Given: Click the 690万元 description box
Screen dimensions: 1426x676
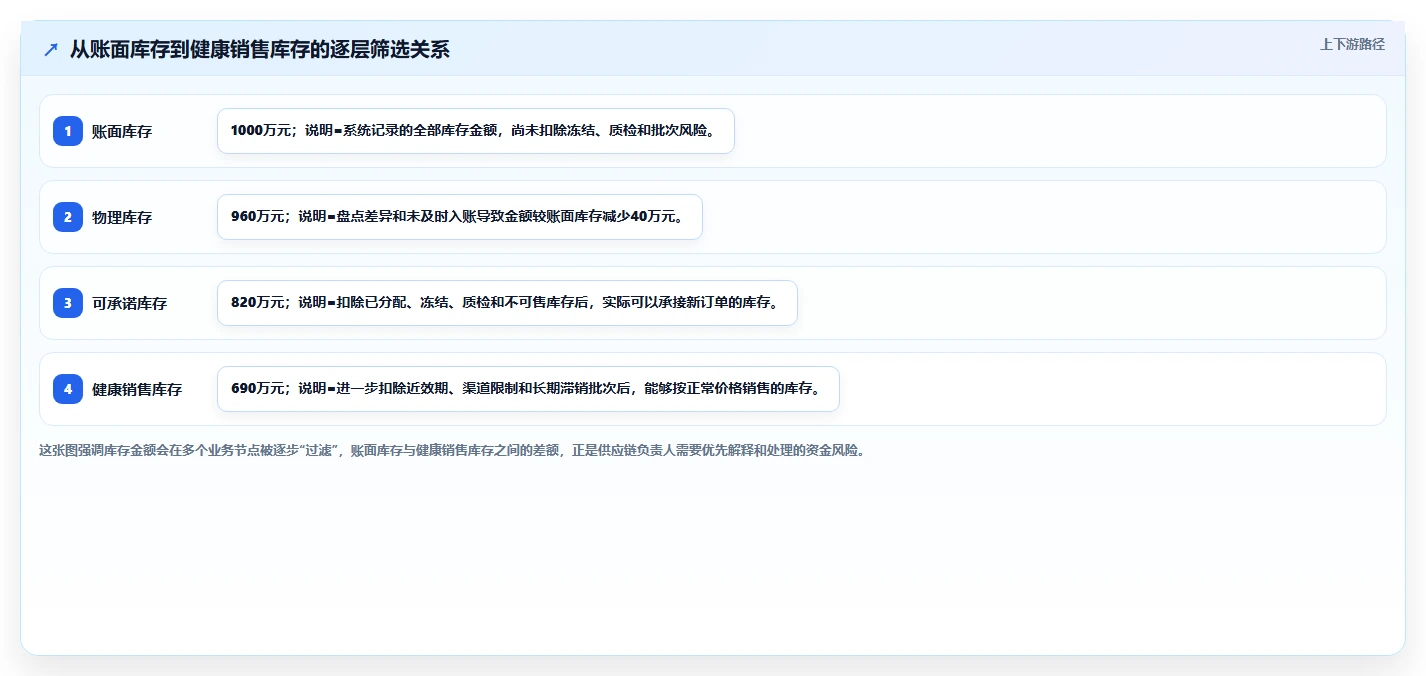Looking at the screenshot, I should [528, 389].
